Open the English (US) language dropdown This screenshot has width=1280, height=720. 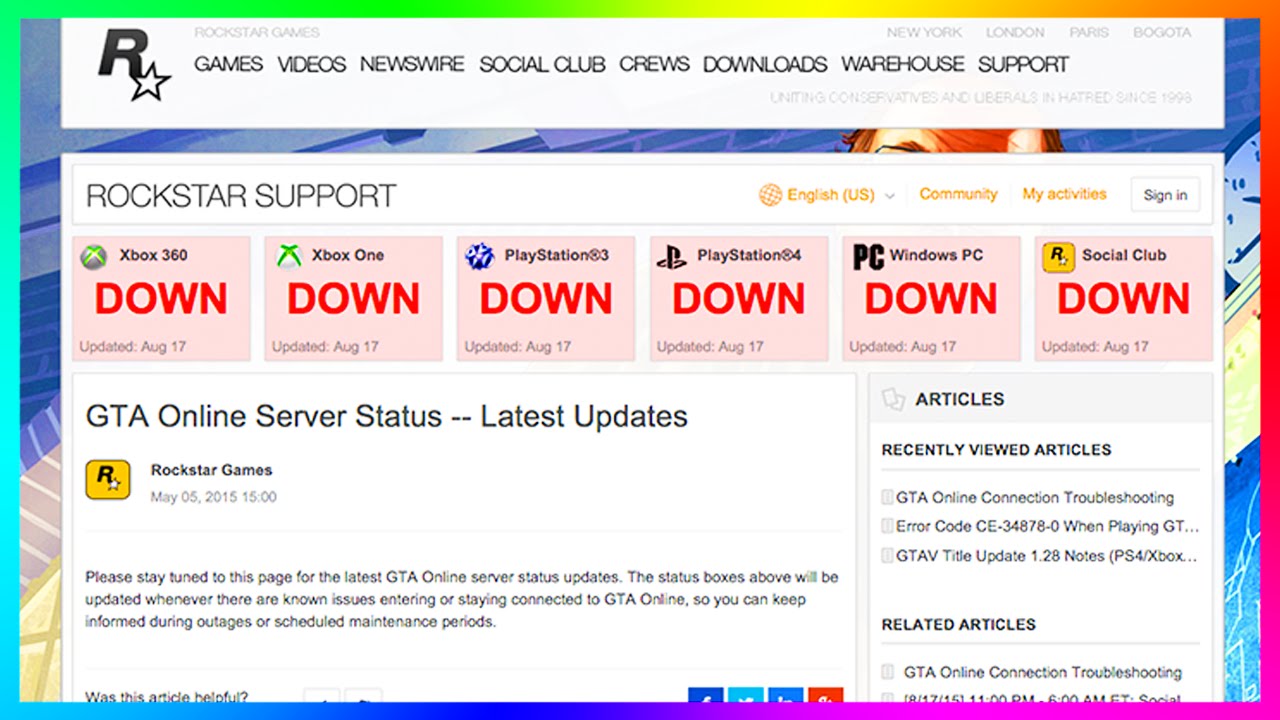(x=827, y=195)
